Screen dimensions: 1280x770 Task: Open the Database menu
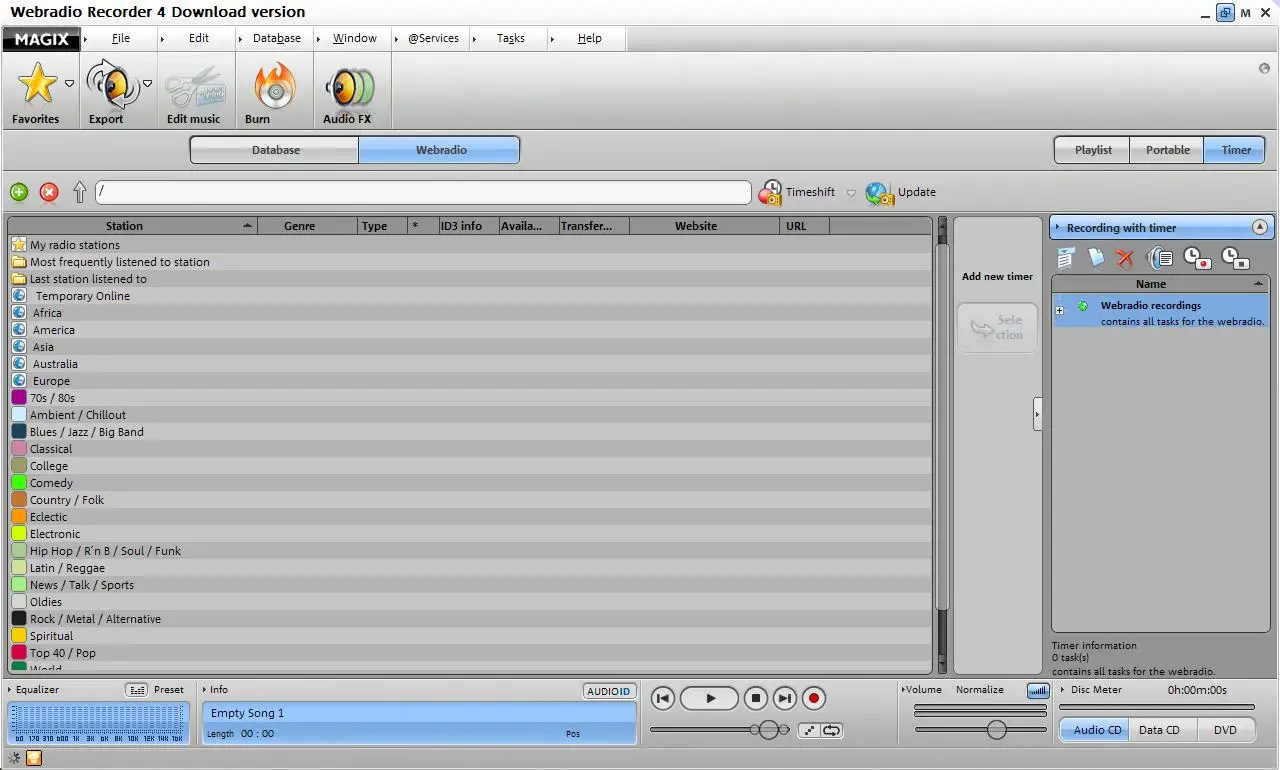(277, 38)
